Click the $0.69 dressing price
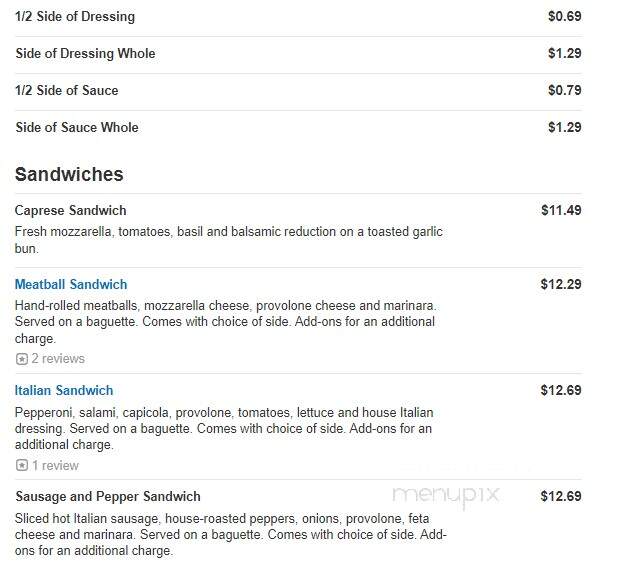 tap(565, 16)
